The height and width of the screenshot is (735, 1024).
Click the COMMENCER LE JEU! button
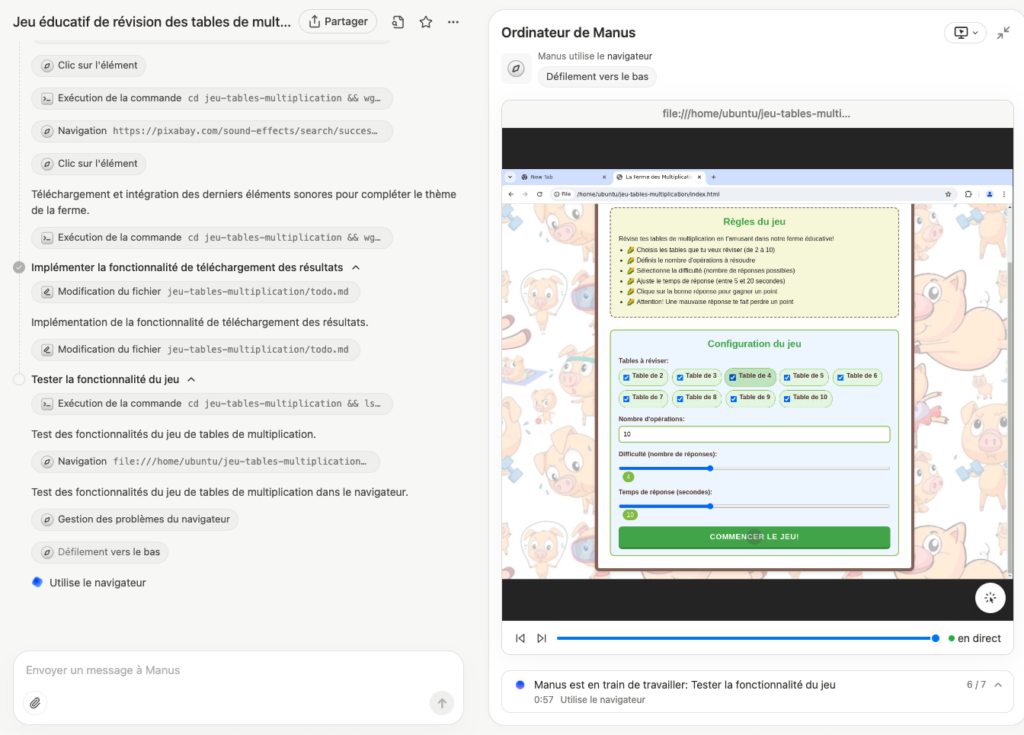click(754, 537)
